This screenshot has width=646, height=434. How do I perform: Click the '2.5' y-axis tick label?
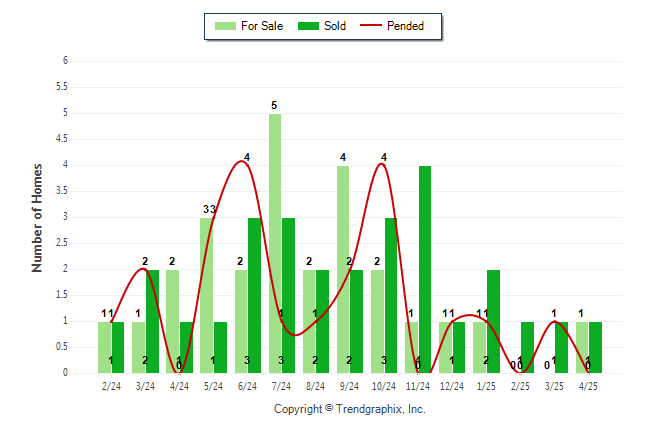(x=62, y=243)
